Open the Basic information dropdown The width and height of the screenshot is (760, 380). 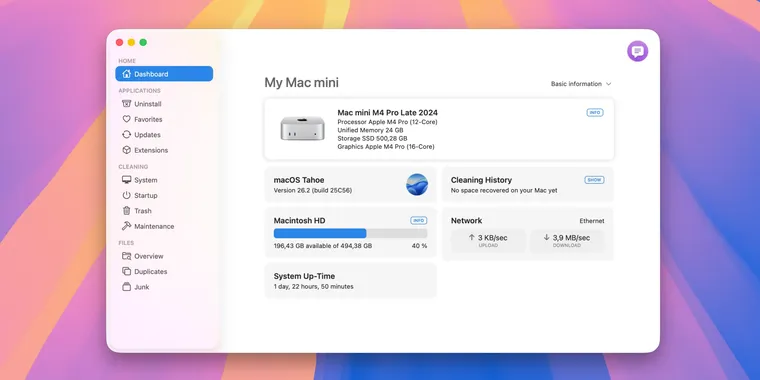tap(581, 84)
